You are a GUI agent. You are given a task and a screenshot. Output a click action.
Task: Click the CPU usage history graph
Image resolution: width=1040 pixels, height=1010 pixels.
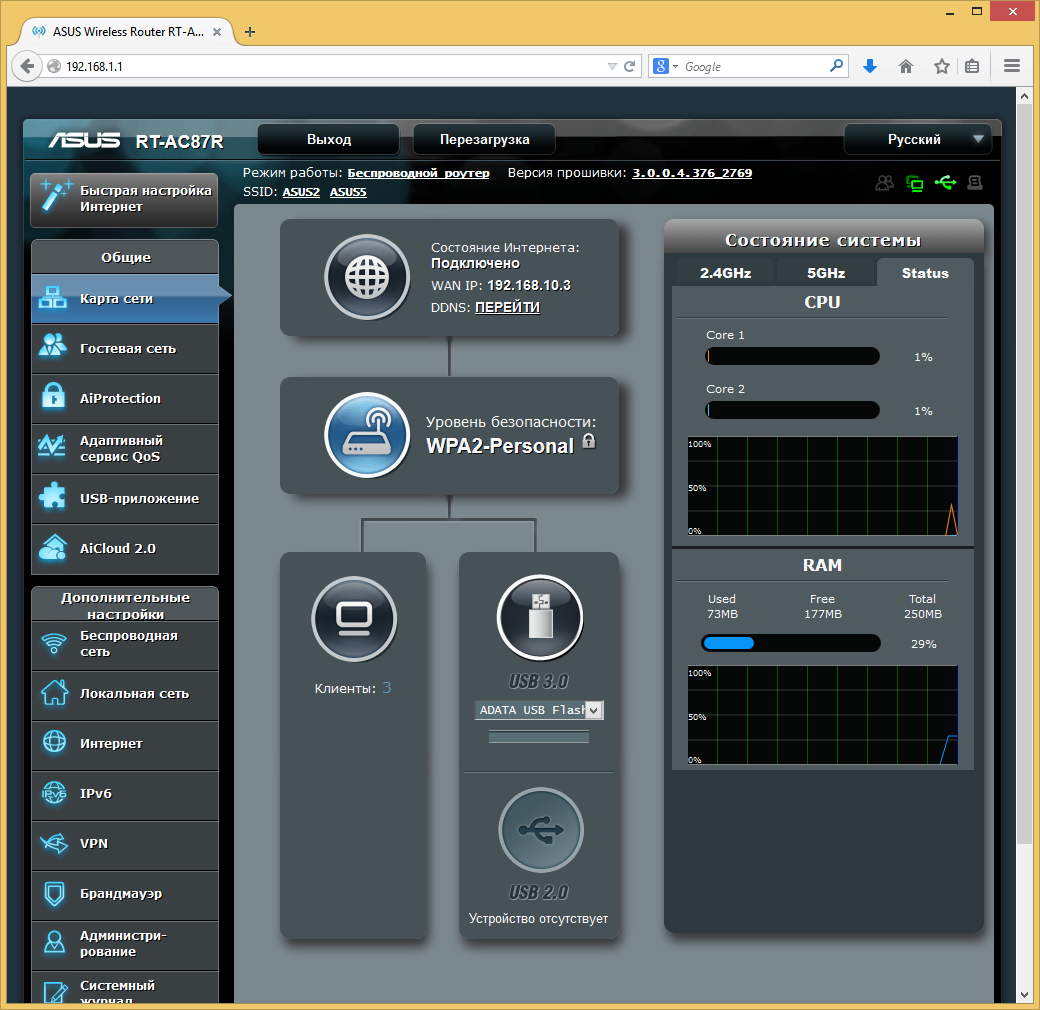(822, 485)
